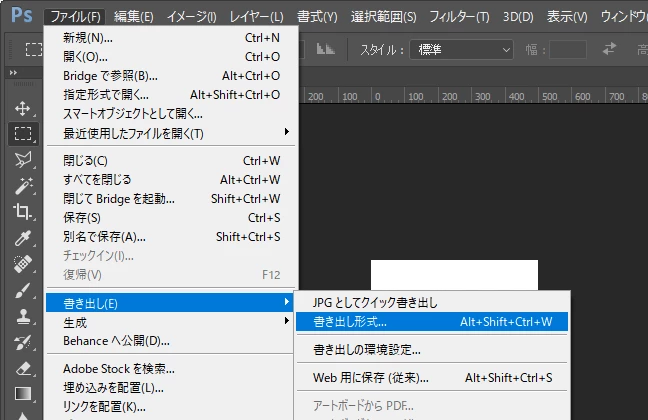Choose Web 用に保存 (従来)... item
This screenshot has width=648, height=420.
[x=432, y=377]
